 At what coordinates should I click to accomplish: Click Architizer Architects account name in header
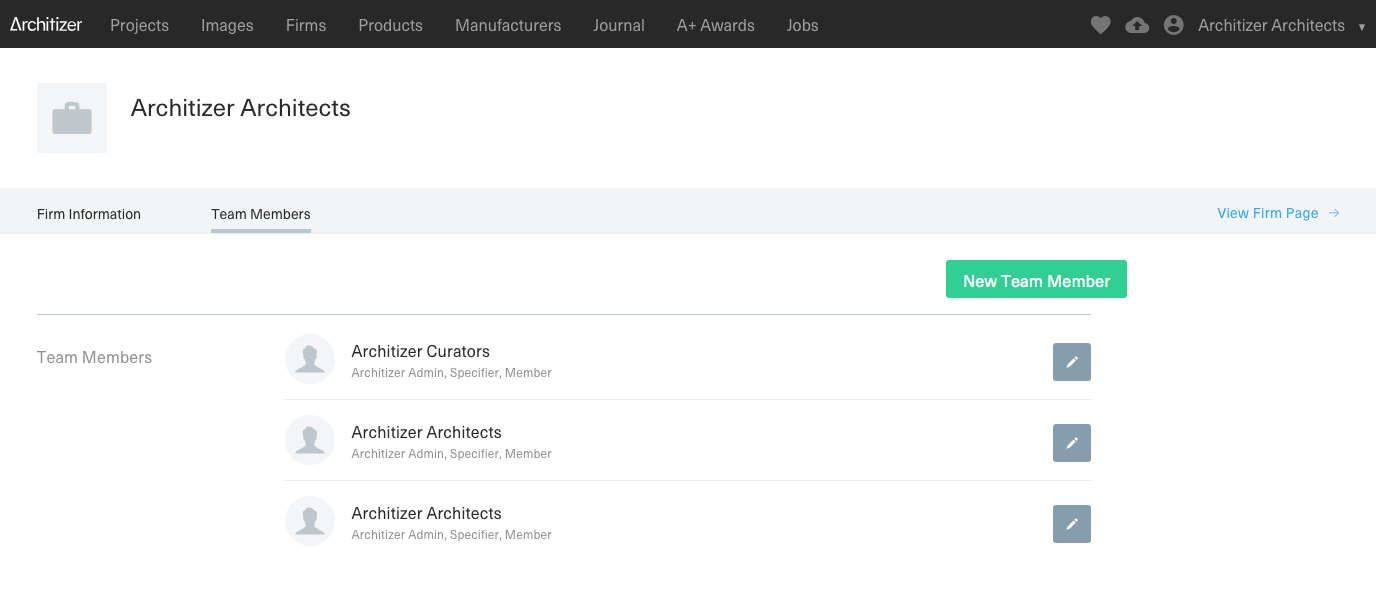tap(1271, 25)
